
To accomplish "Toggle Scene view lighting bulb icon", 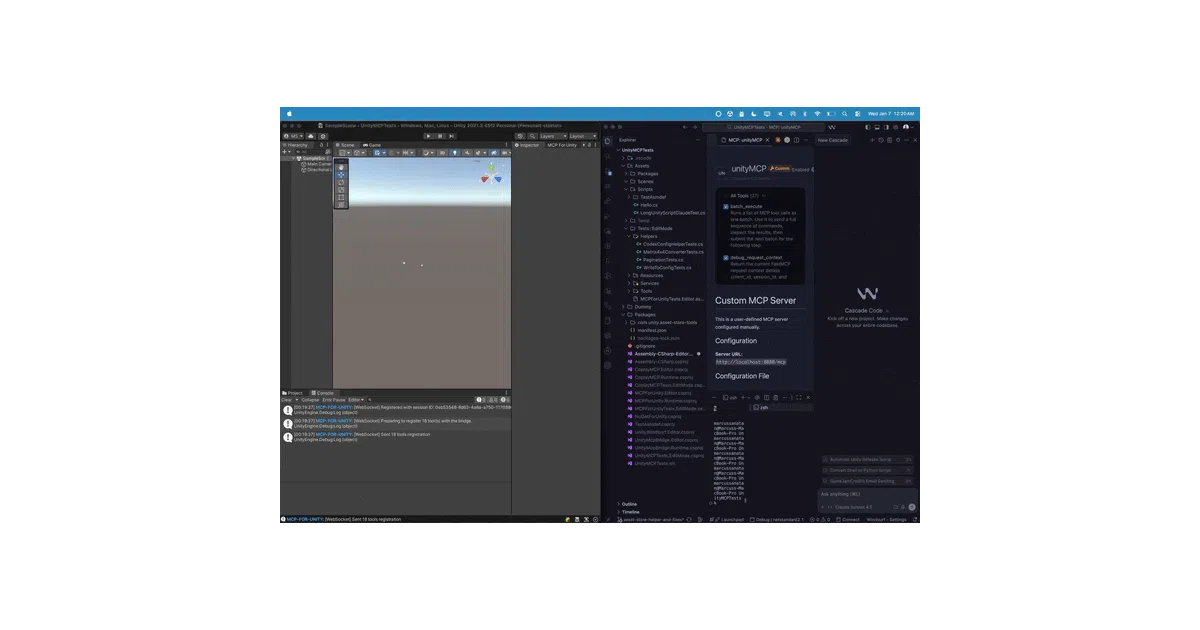I will (455, 153).
